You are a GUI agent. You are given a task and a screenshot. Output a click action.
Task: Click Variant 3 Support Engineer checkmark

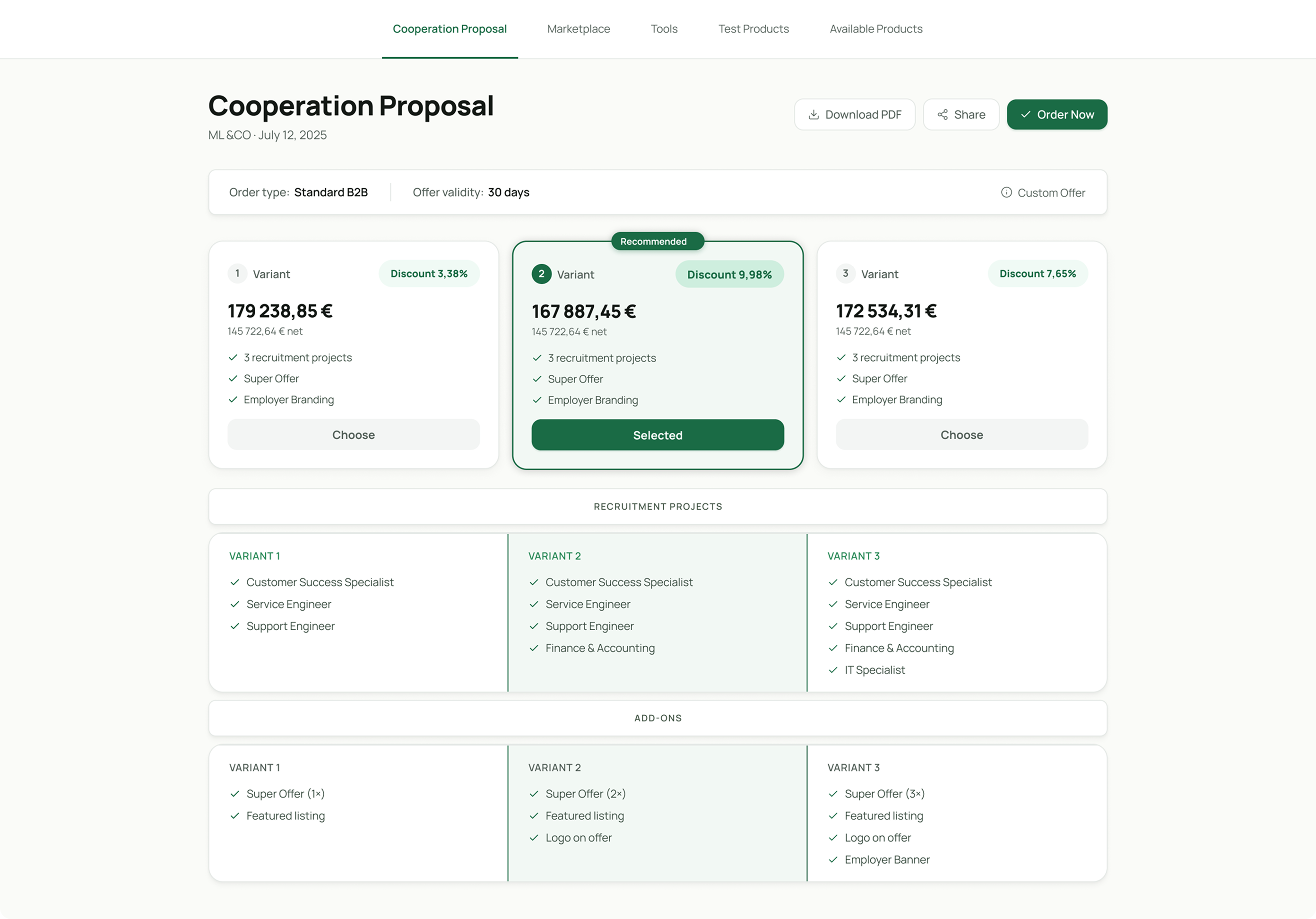833,626
